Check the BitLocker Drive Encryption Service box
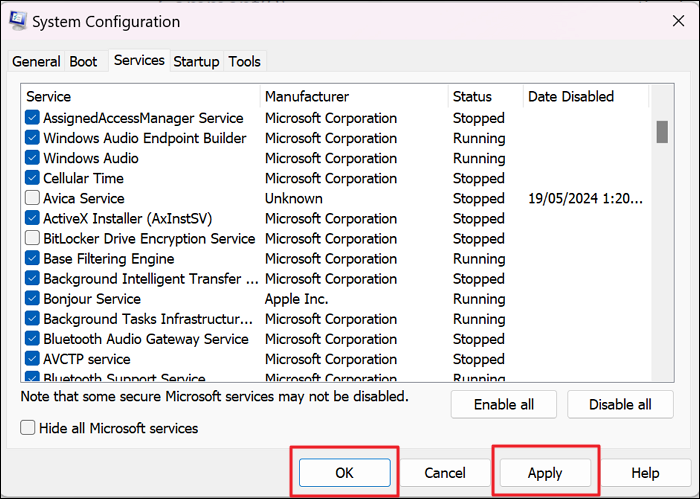Screen dimensions: 700x499 click(x=33, y=239)
